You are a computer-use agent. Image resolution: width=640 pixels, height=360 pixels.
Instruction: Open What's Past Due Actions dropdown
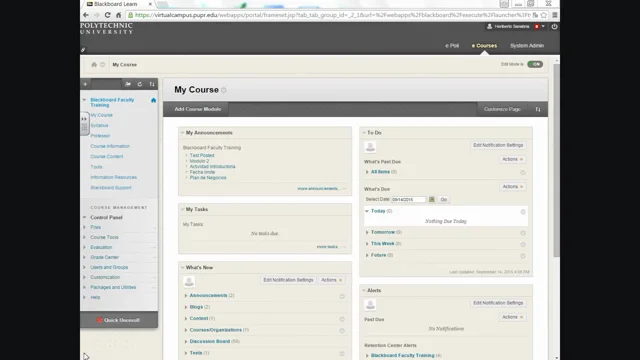coord(513,159)
